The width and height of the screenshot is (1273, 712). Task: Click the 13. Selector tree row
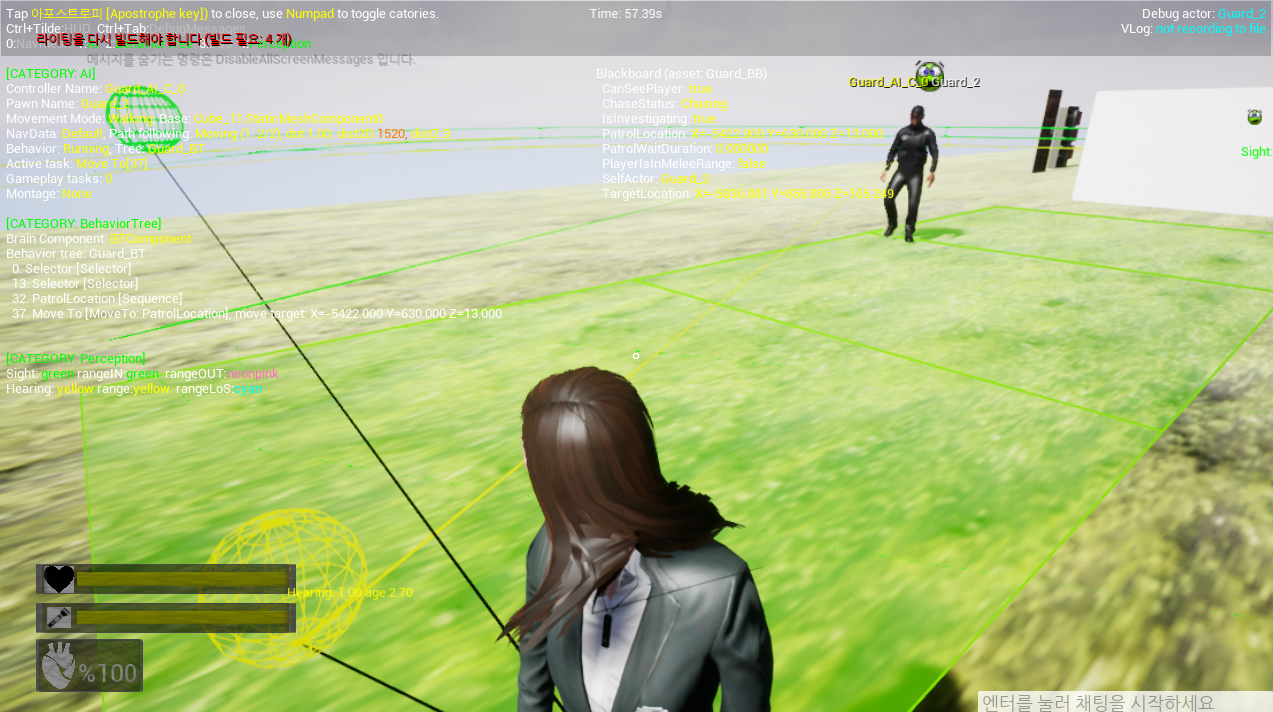point(75,284)
